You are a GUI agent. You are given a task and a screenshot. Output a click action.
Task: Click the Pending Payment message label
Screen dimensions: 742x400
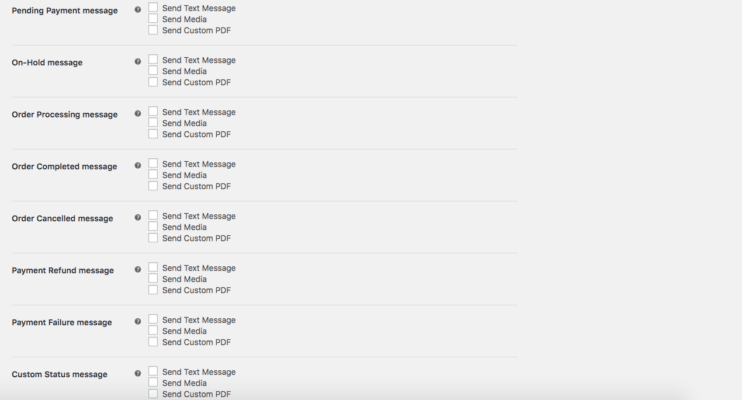(x=65, y=10)
